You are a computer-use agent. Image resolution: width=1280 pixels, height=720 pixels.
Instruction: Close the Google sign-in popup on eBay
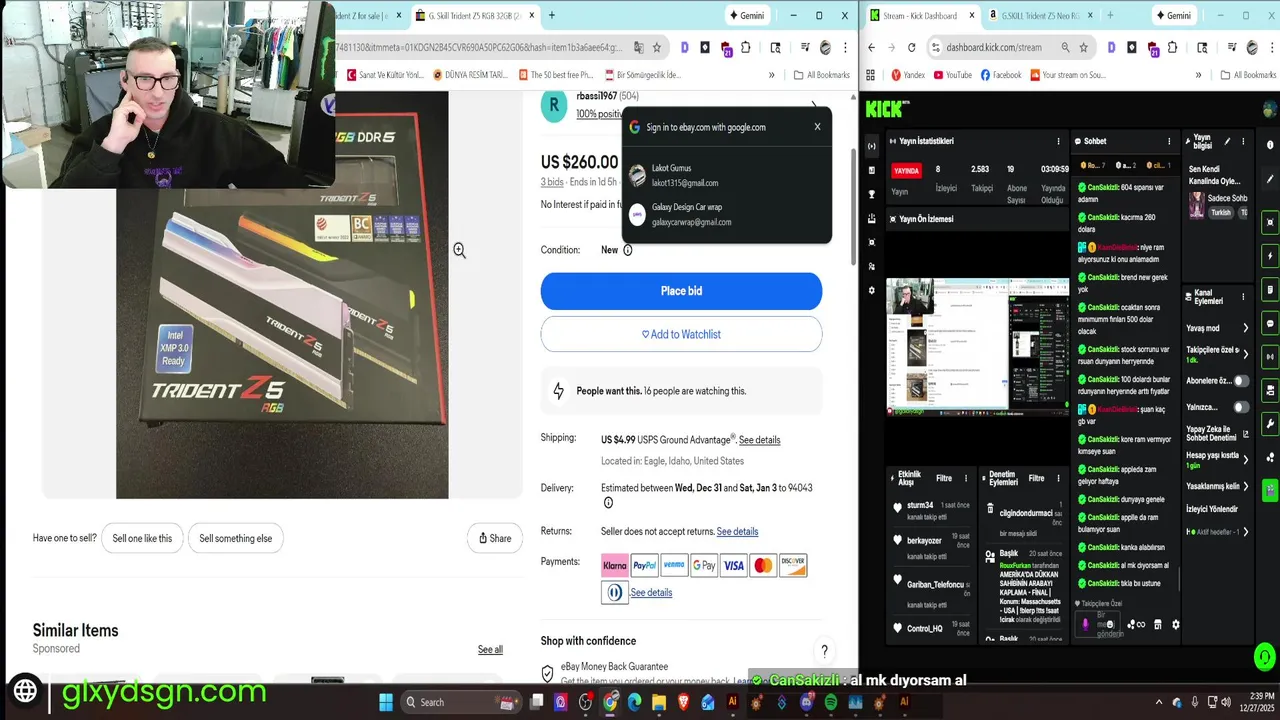(817, 127)
